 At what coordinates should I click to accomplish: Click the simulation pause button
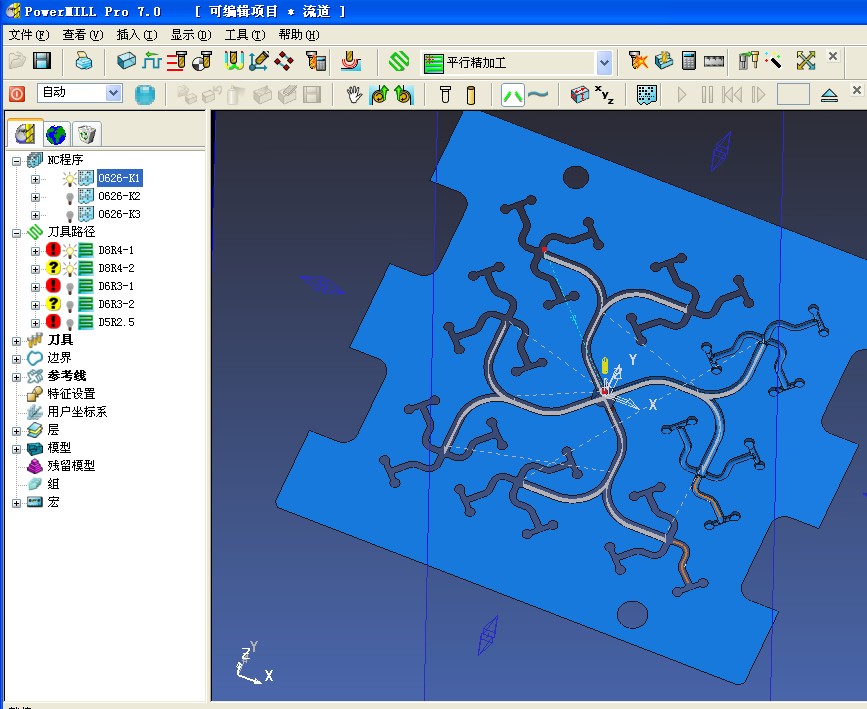707,95
